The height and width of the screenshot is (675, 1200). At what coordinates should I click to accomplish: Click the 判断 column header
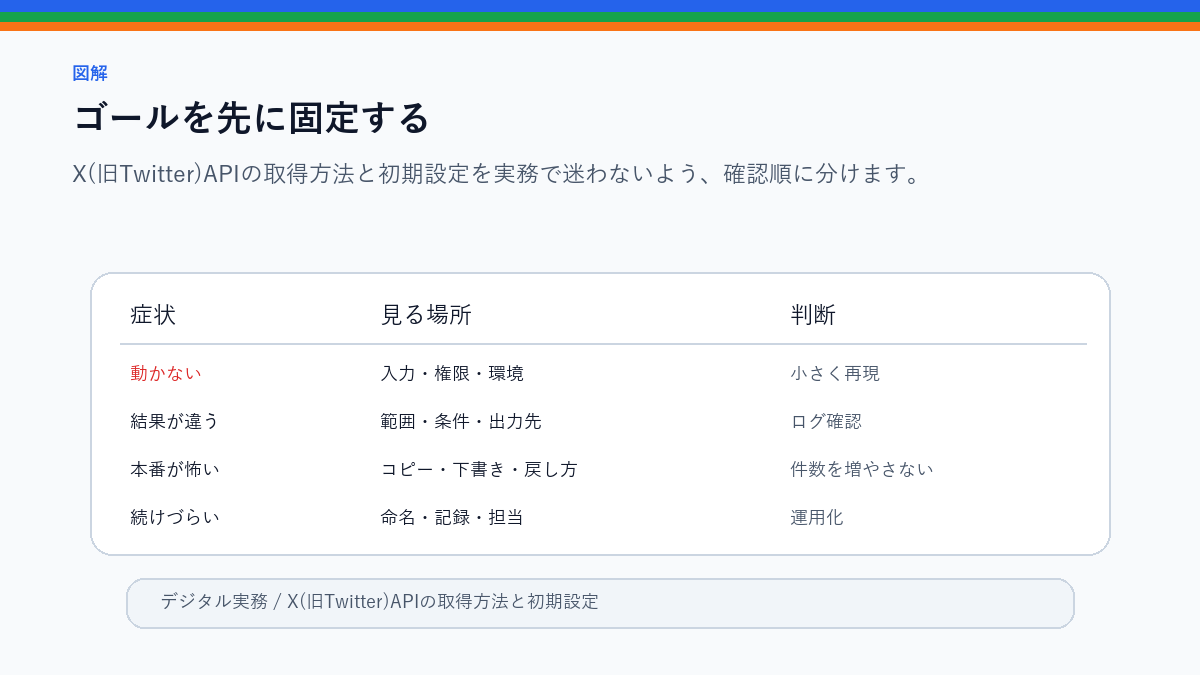click(x=813, y=315)
